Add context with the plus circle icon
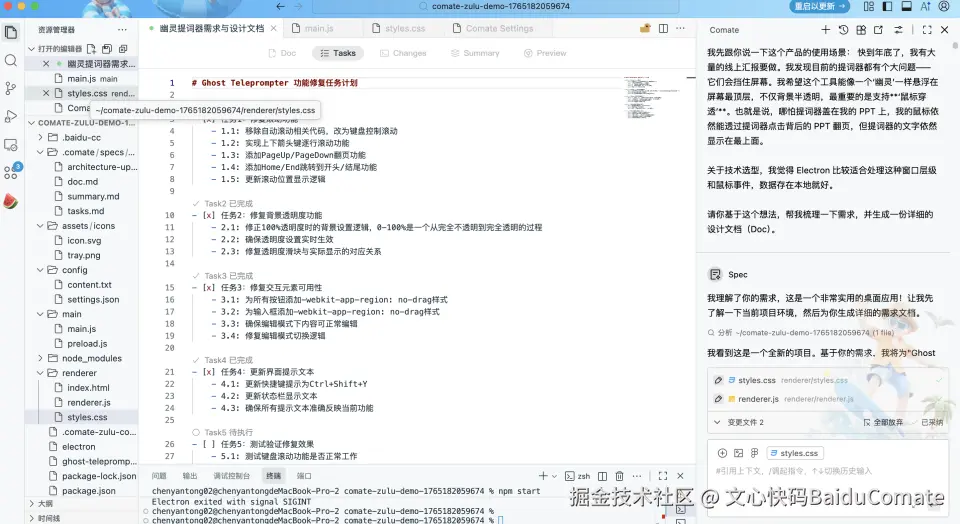 click(x=722, y=453)
